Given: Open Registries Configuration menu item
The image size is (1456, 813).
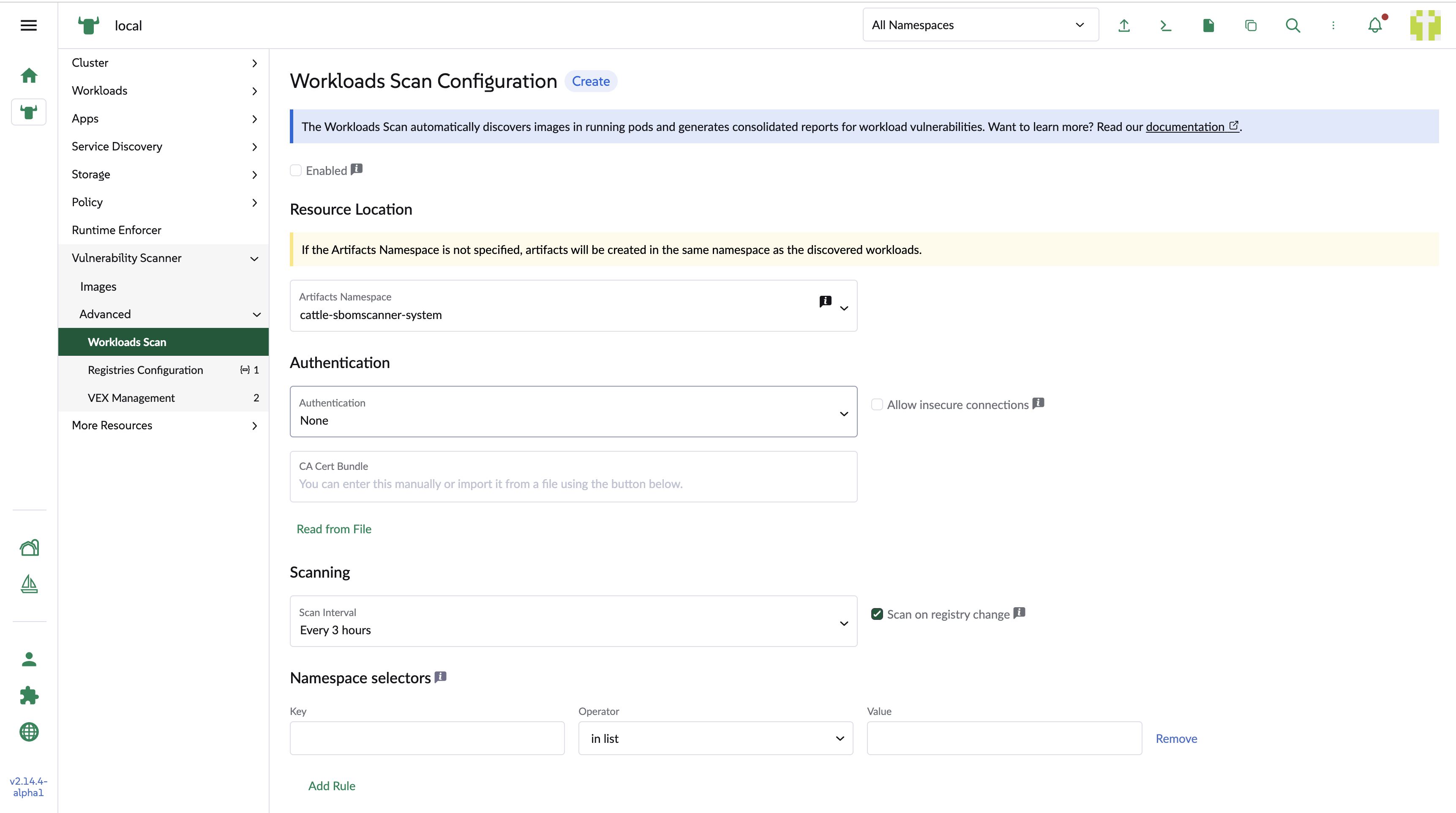Looking at the screenshot, I should [x=164, y=370].
